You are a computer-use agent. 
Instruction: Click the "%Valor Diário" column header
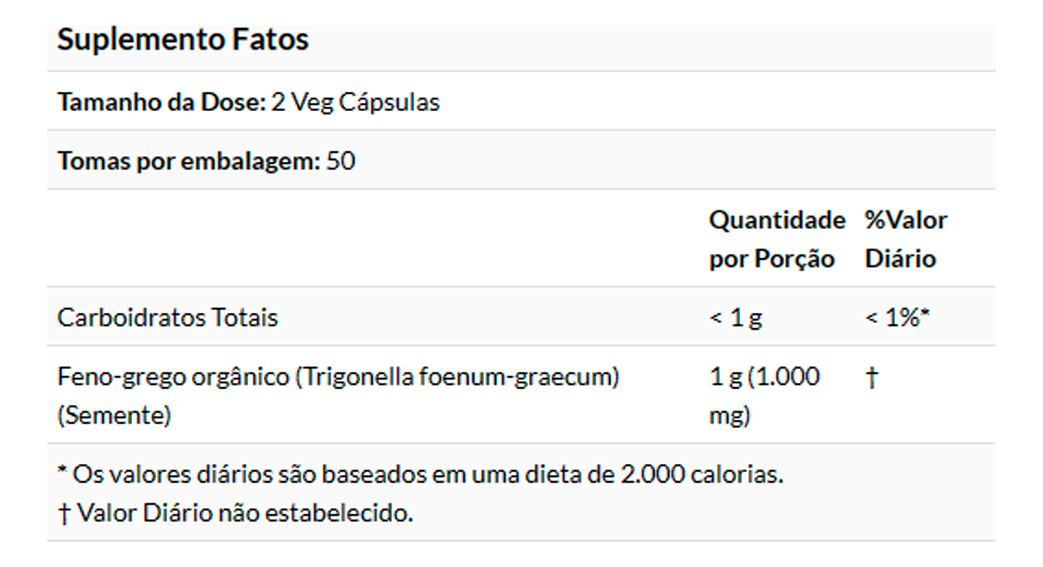pyautogui.click(x=905, y=239)
